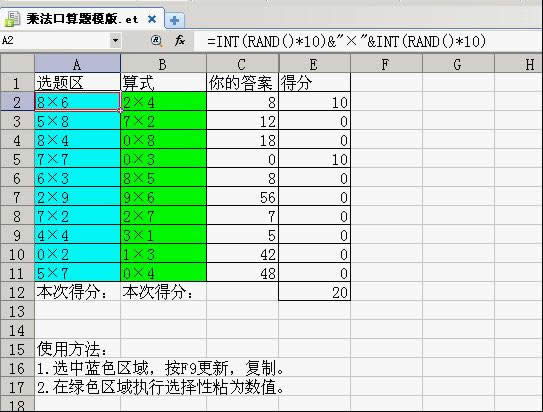This screenshot has width=543, height=412.
Task: Select column G header
Action: pos(458,64)
